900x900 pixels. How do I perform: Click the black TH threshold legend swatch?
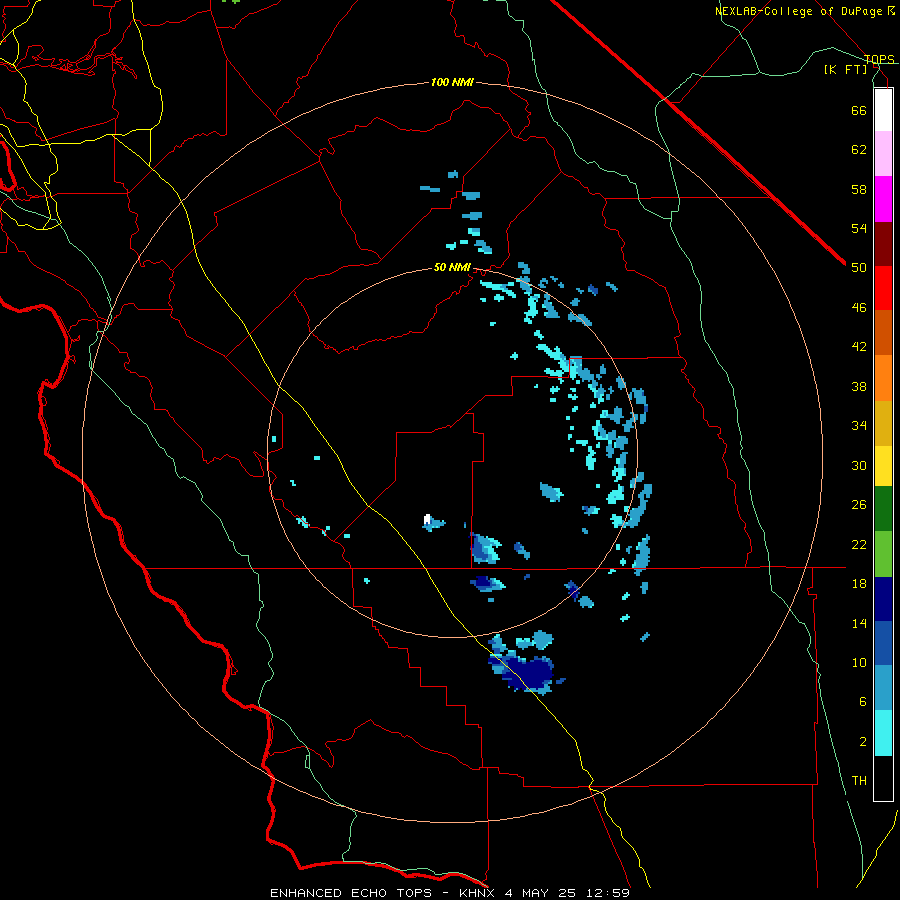point(883,778)
